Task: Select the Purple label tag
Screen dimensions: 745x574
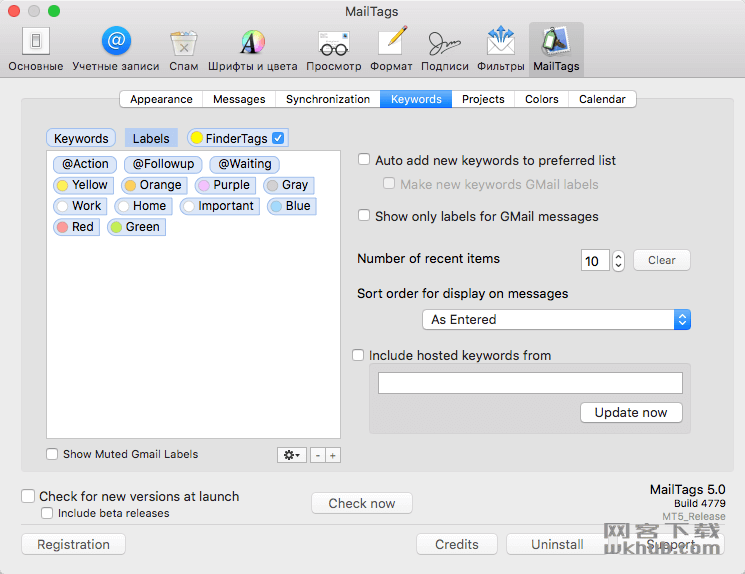Action: pyautogui.click(x=226, y=185)
